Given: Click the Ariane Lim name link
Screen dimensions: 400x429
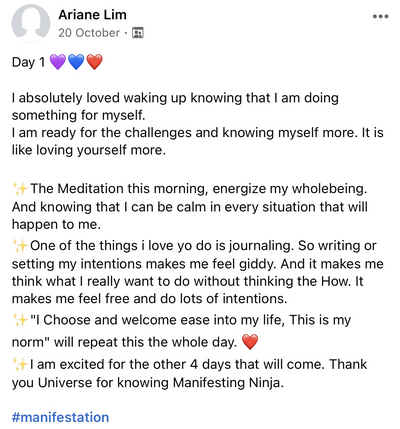Looking at the screenshot, I should (92, 15).
